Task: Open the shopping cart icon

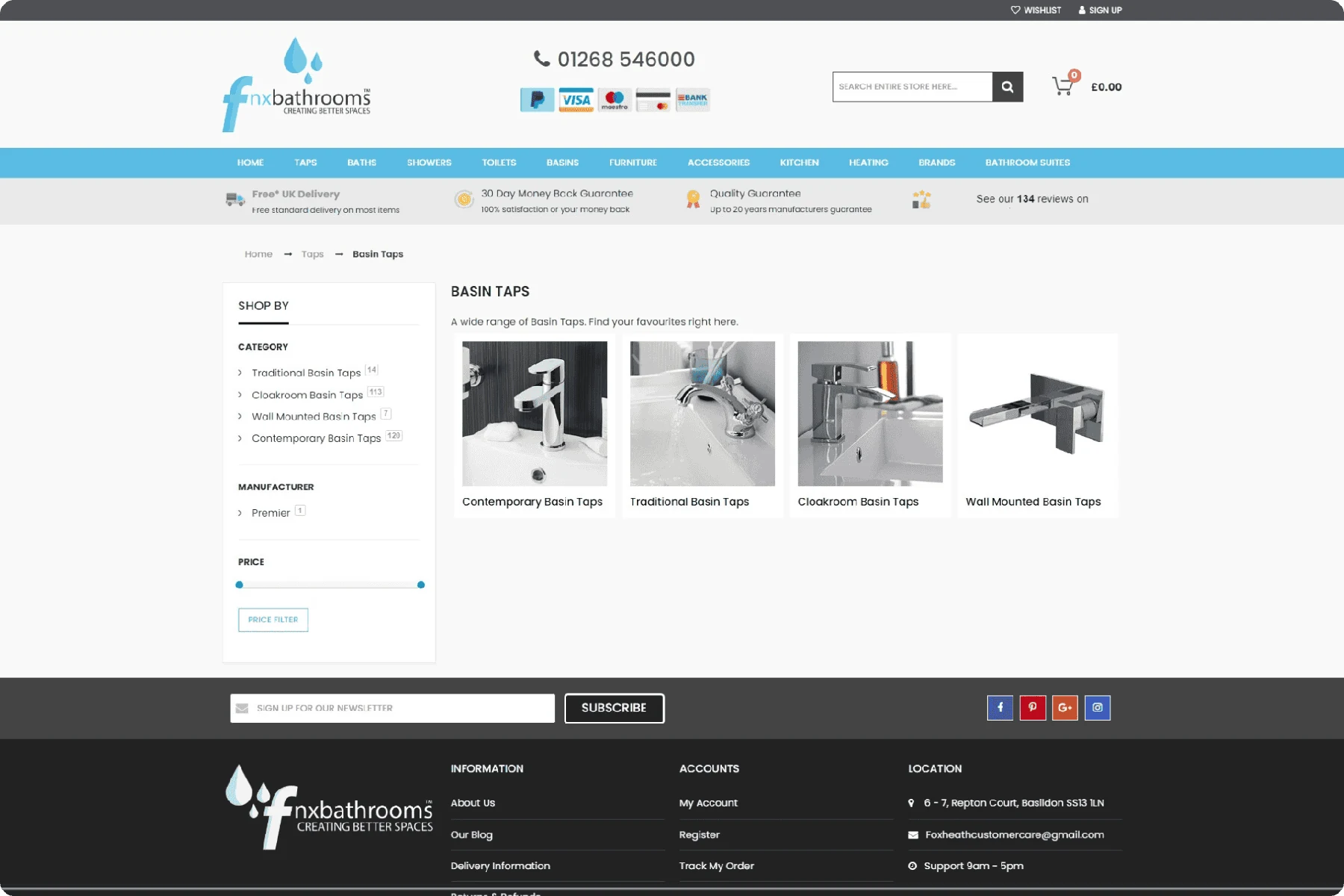Action: click(x=1063, y=87)
